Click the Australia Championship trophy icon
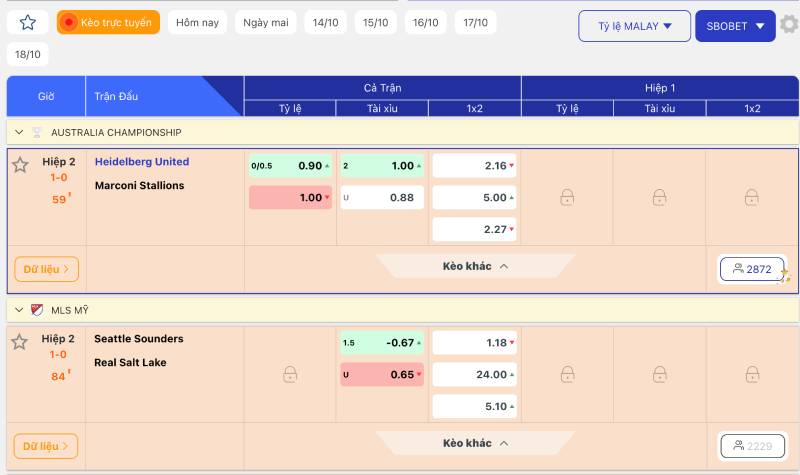 pos(37,132)
